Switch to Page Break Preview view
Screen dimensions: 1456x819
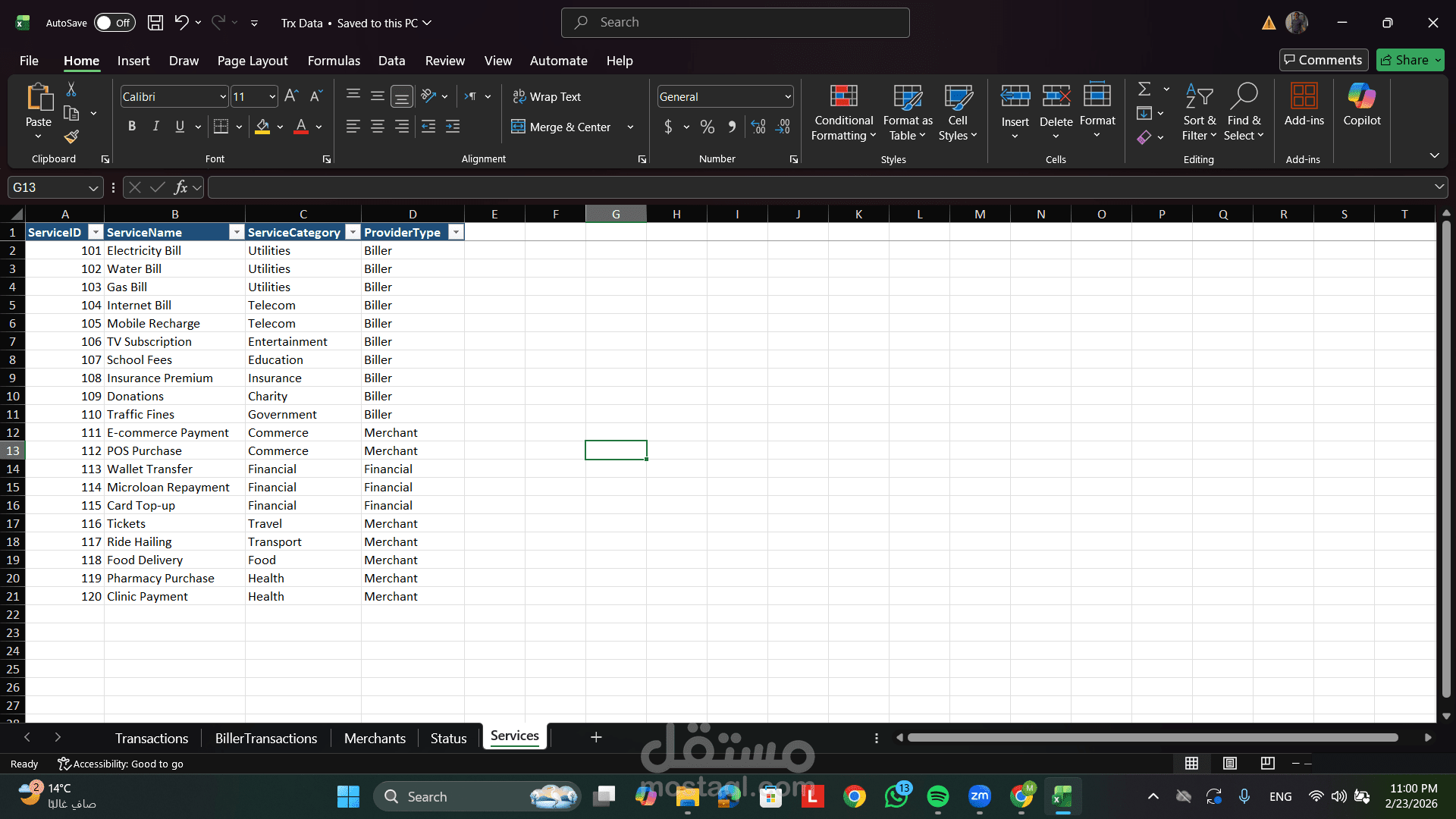(1267, 764)
